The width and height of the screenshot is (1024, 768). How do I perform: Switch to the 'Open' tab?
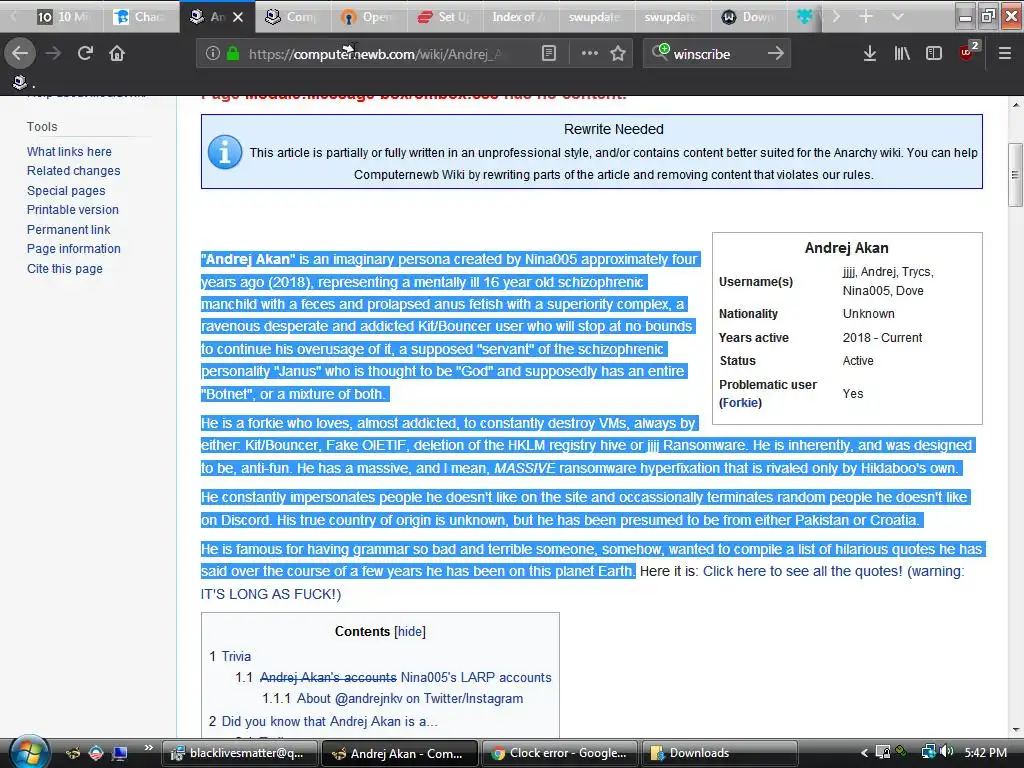point(368,17)
